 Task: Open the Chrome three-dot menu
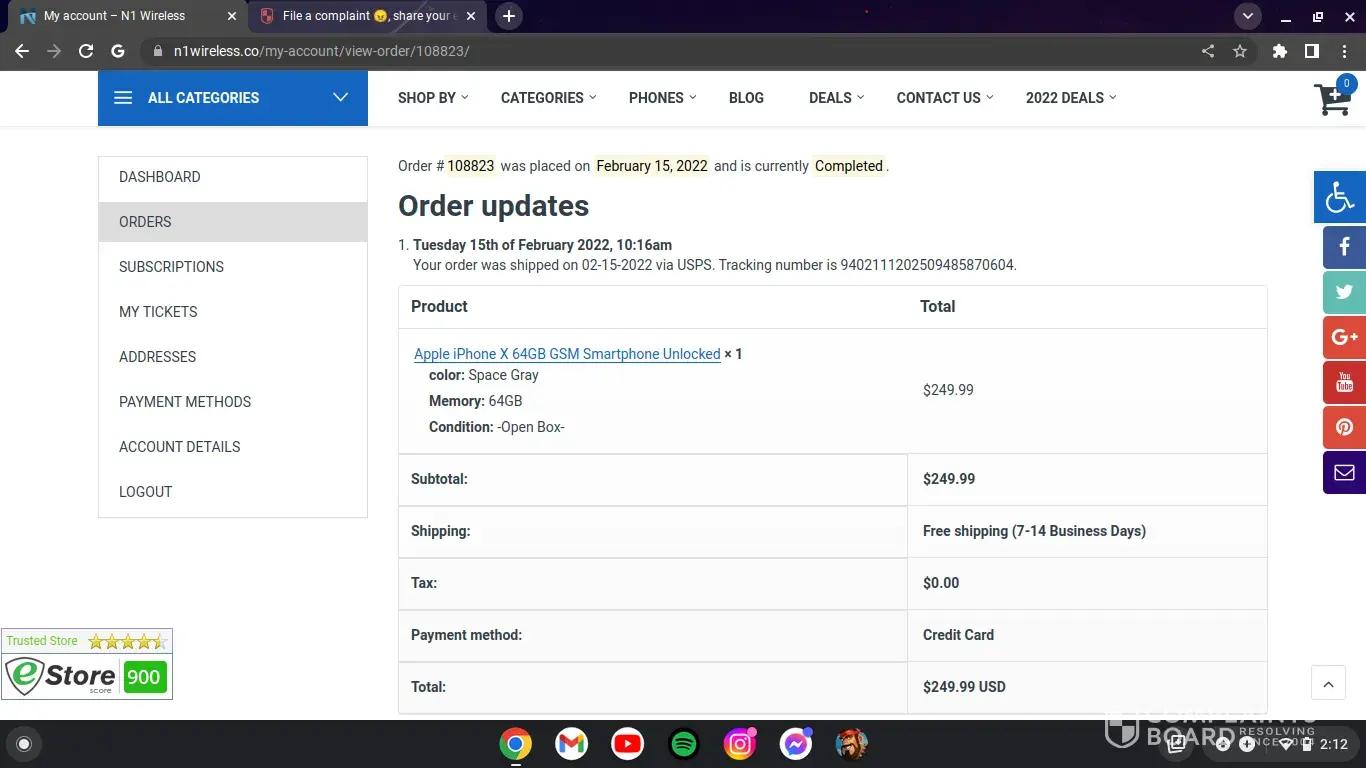[x=1344, y=51]
